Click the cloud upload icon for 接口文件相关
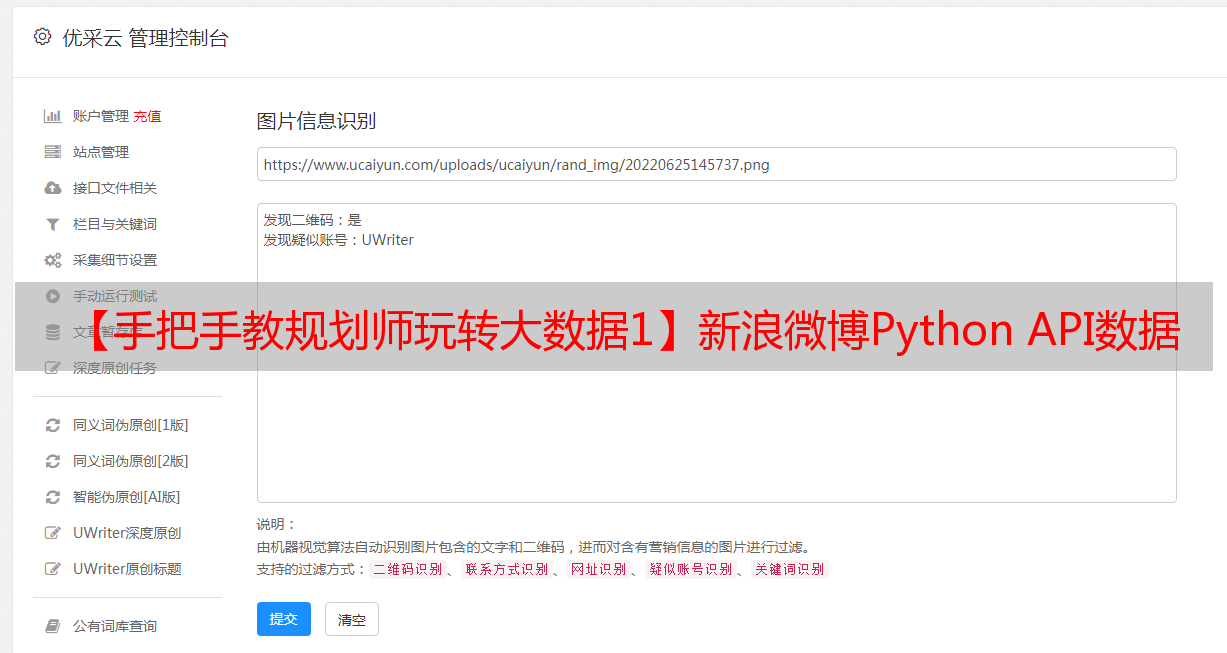Image resolution: width=1227 pixels, height=653 pixels. tap(53, 188)
